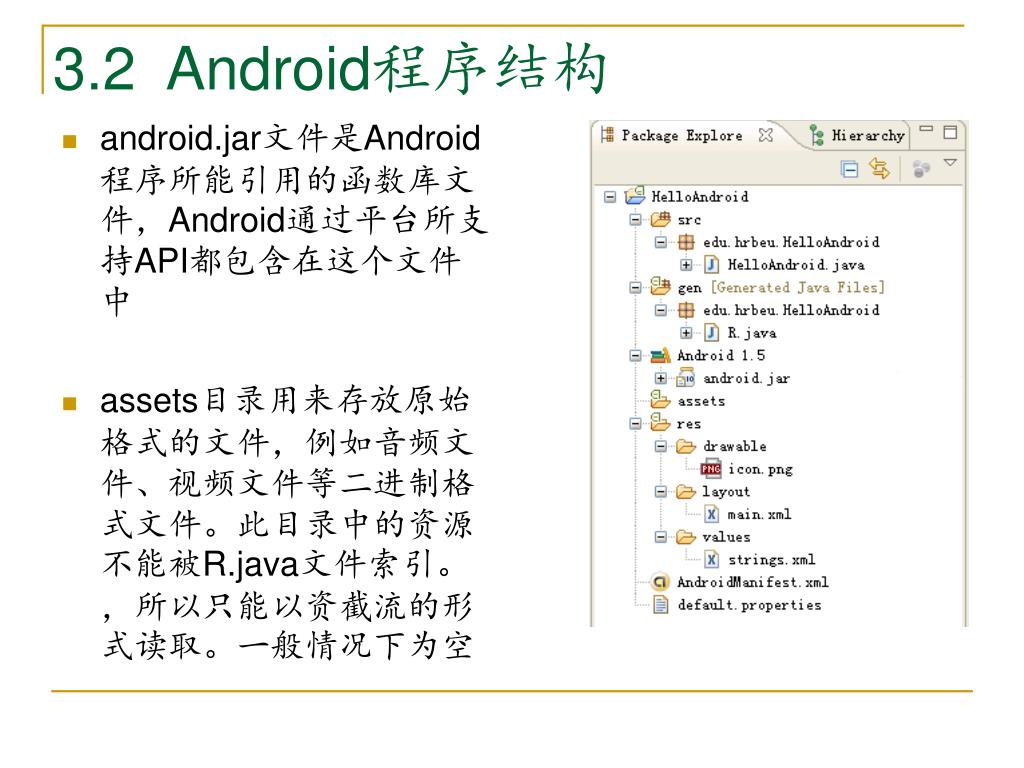Collapse the Android 1.5 library node
The height and width of the screenshot is (768, 1024).
coord(635,355)
